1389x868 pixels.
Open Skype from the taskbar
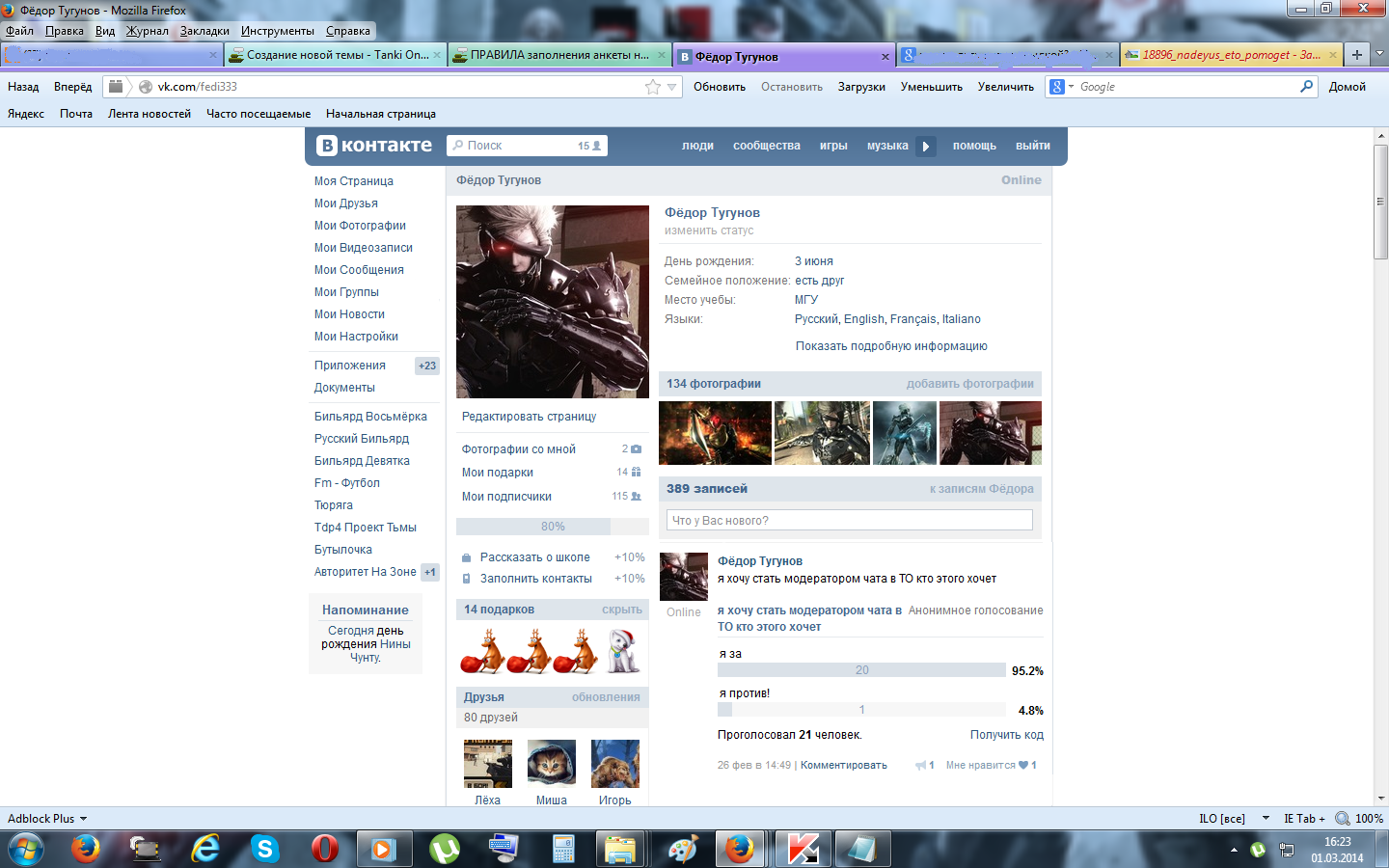[264, 849]
